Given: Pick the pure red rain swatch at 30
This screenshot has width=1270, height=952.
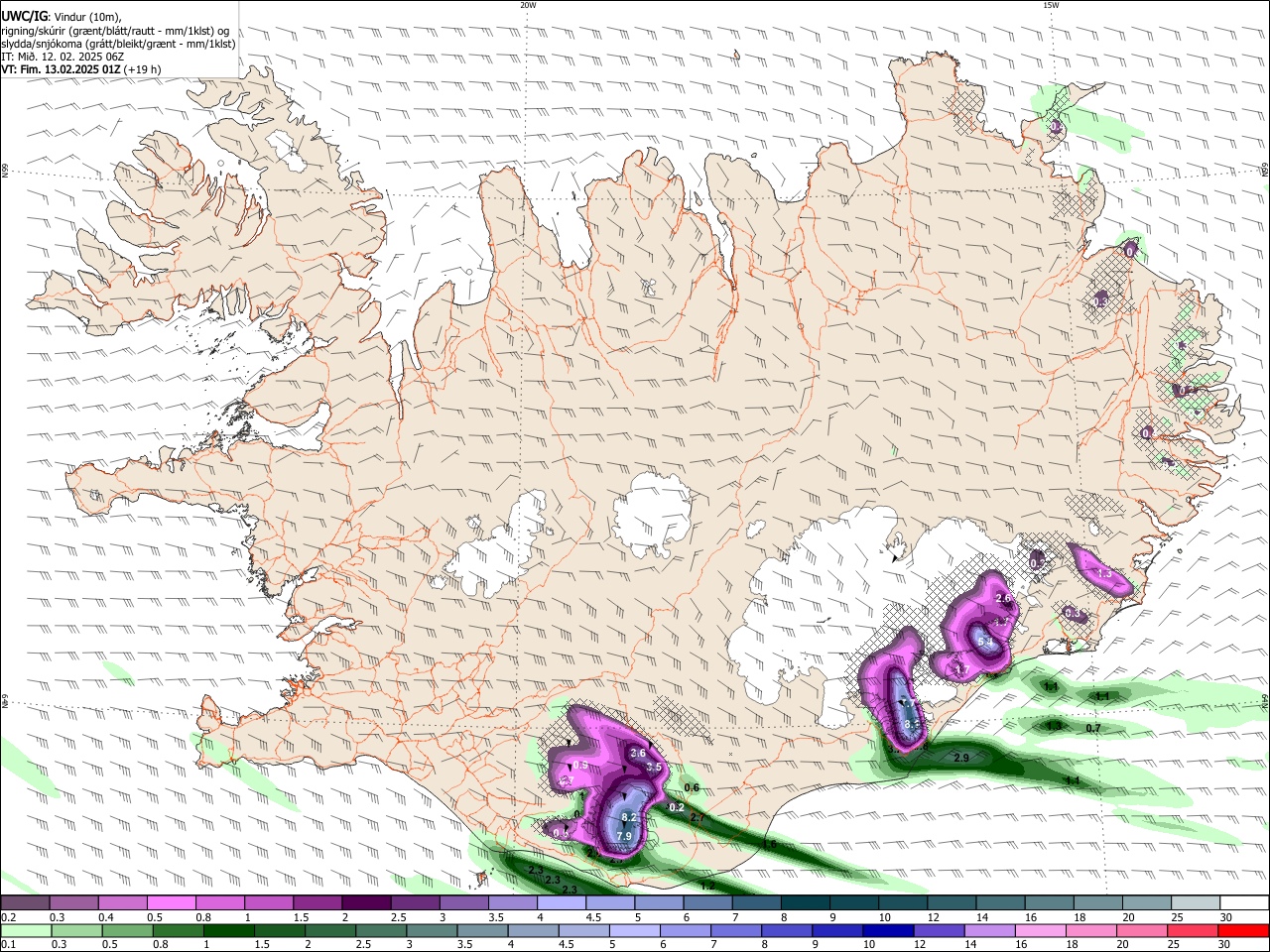Looking at the screenshot, I should [1242, 930].
